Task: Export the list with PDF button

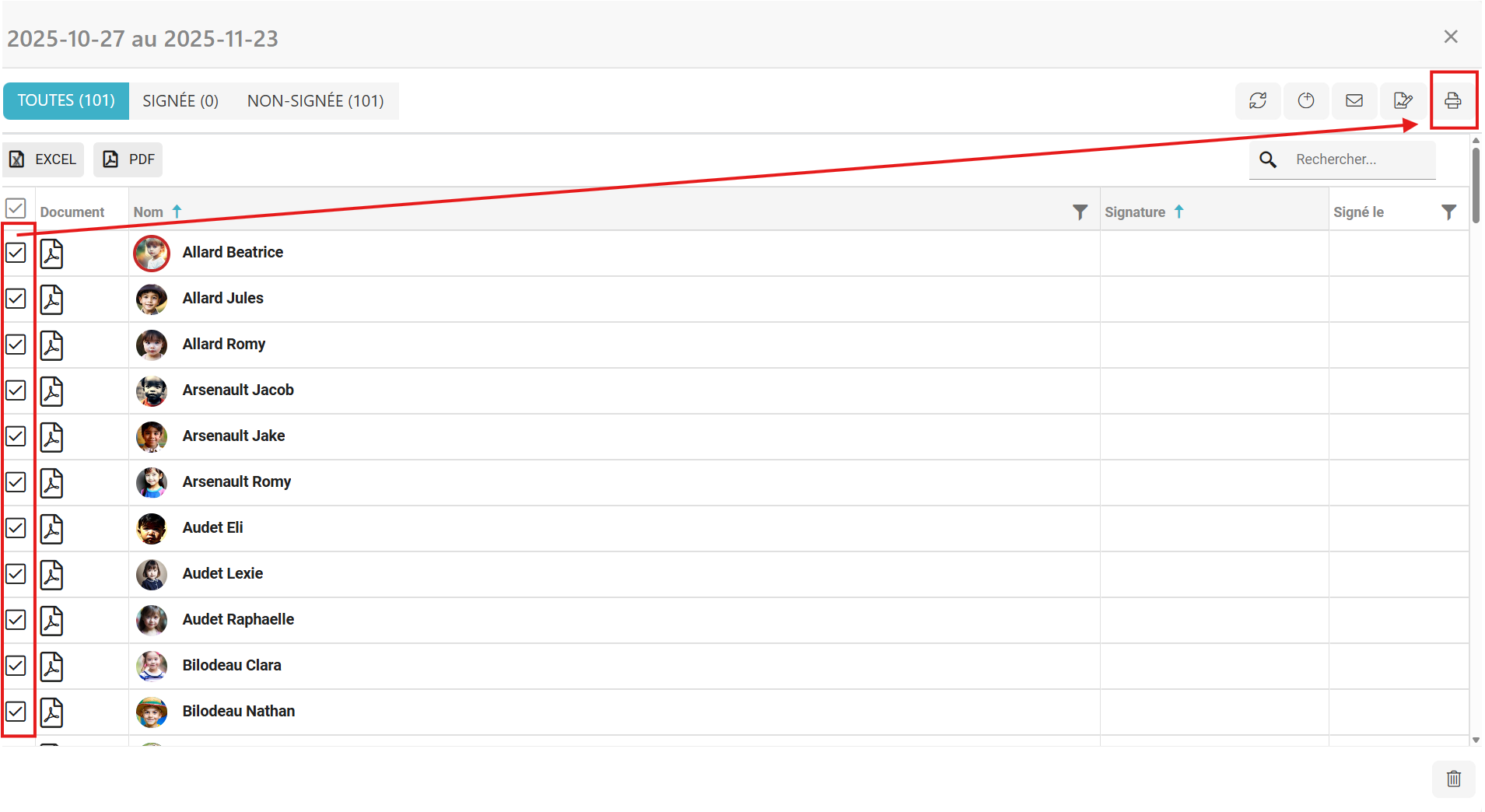Action: 128,159
